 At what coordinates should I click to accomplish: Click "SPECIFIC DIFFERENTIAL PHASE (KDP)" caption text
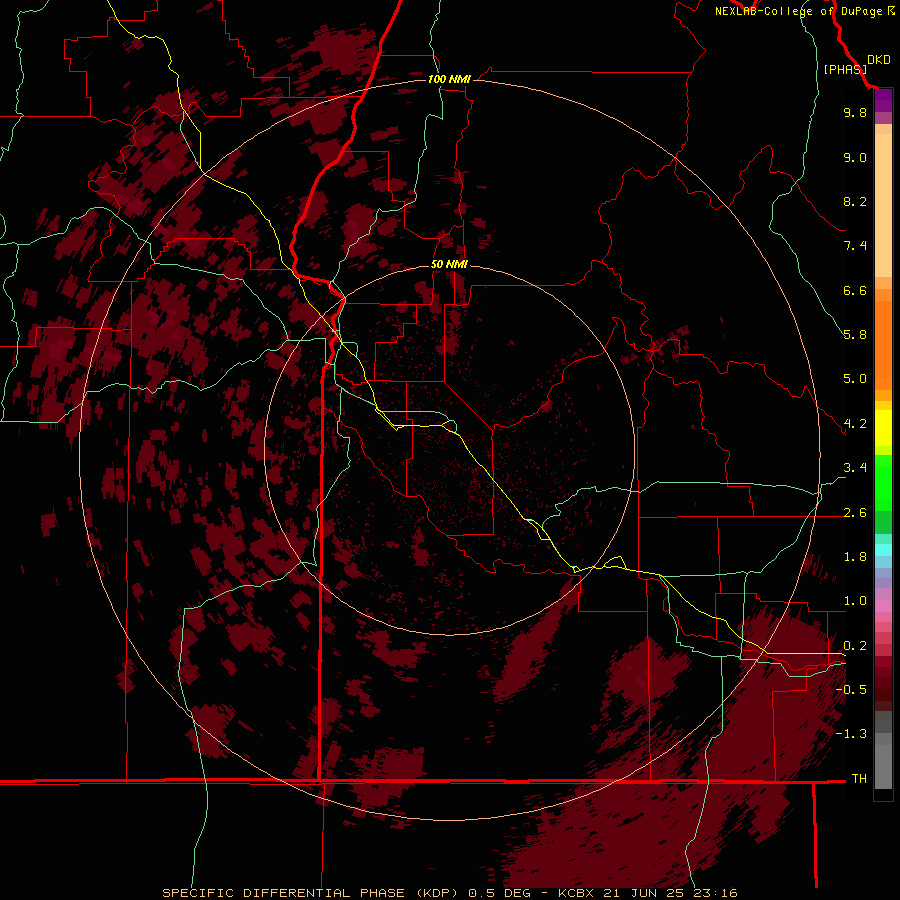308,893
